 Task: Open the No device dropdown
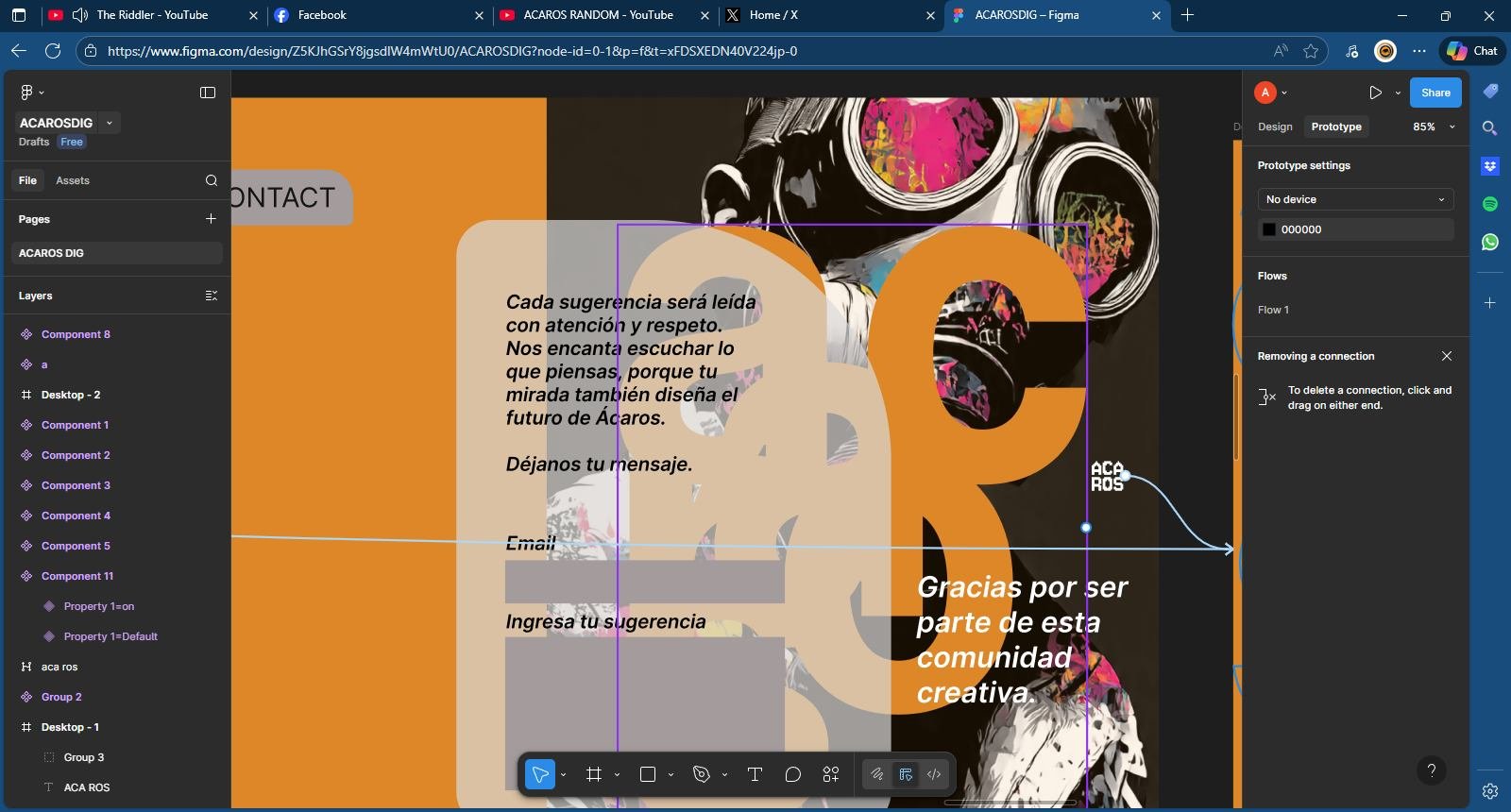[1355, 199]
